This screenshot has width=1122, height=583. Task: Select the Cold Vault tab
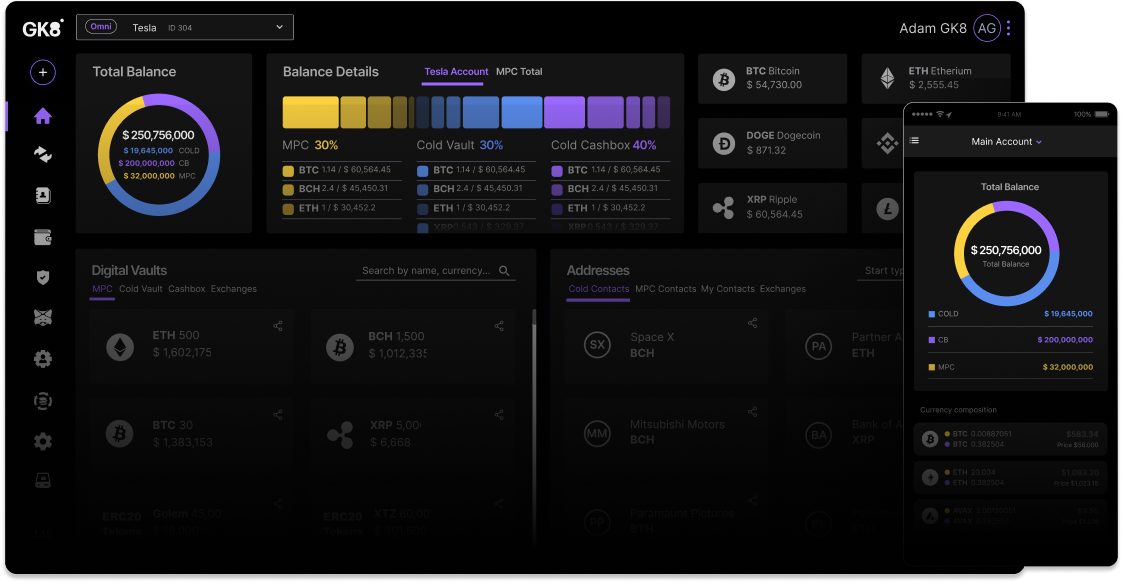coord(140,289)
